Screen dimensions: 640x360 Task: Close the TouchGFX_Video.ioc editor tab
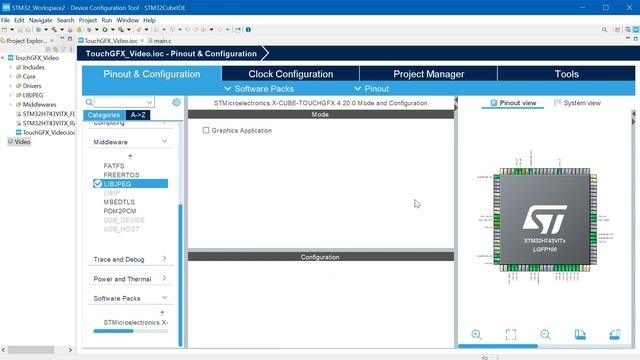142,41
